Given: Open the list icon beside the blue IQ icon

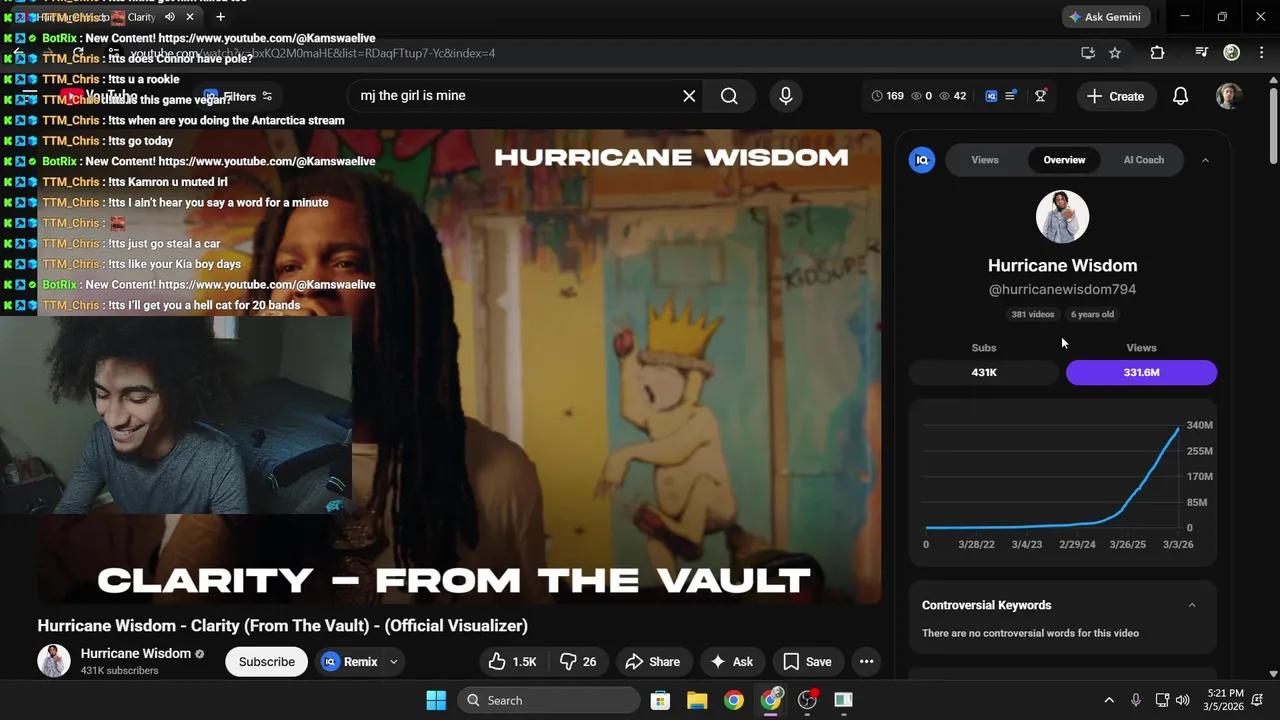Looking at the screenshot, I should pyautogui.click(x=1011, y=96).
